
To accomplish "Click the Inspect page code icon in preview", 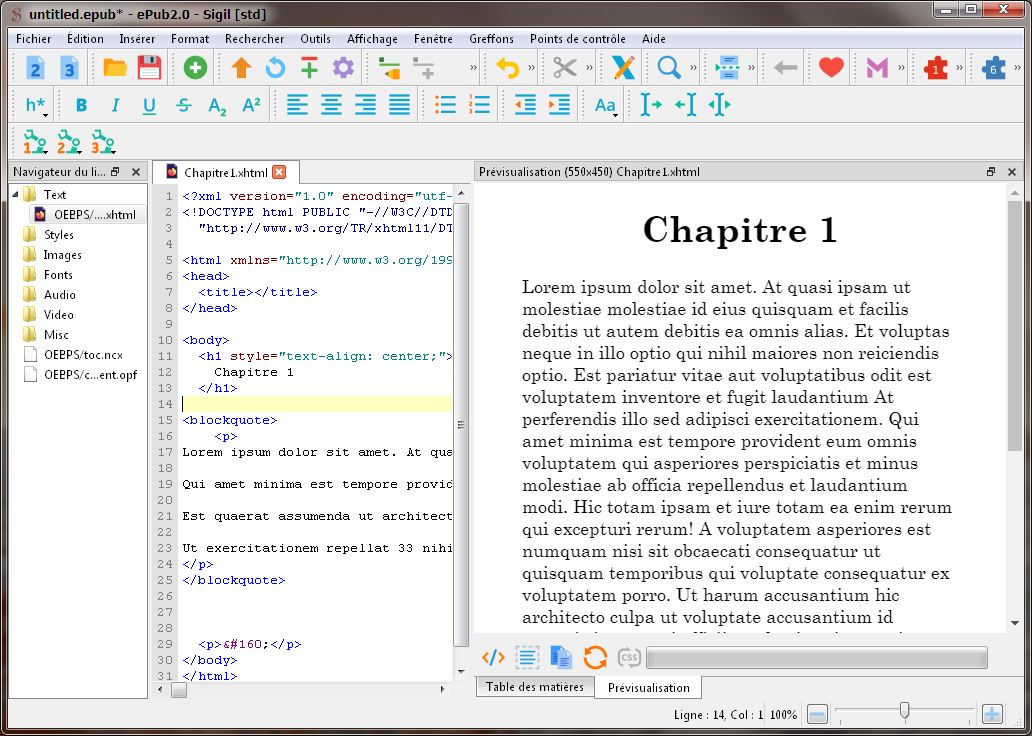I will (493, 657).
